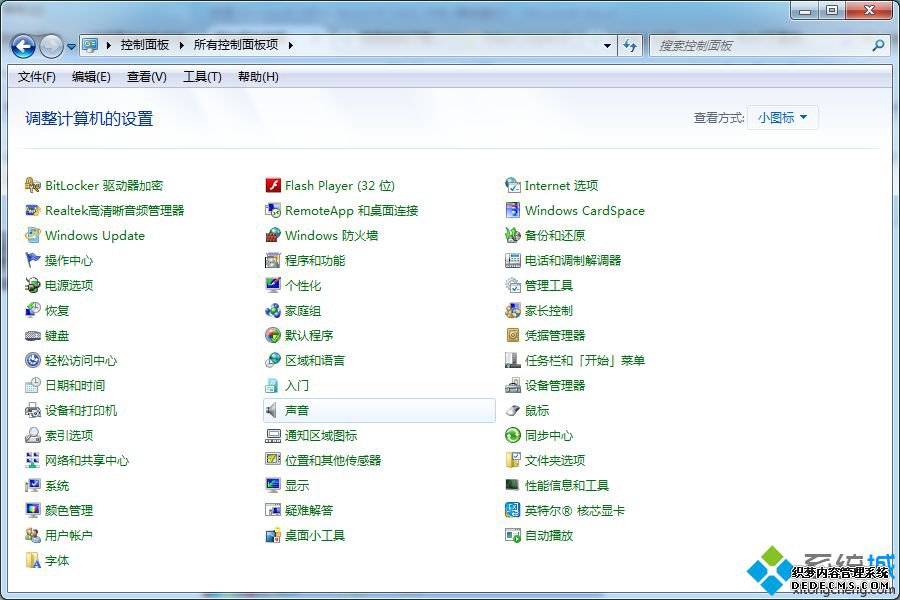Open Devices and Printers icon (设备和打印机)
Image resolution: width=900 pixels, height=600 pixels.
tap(33, 411)
